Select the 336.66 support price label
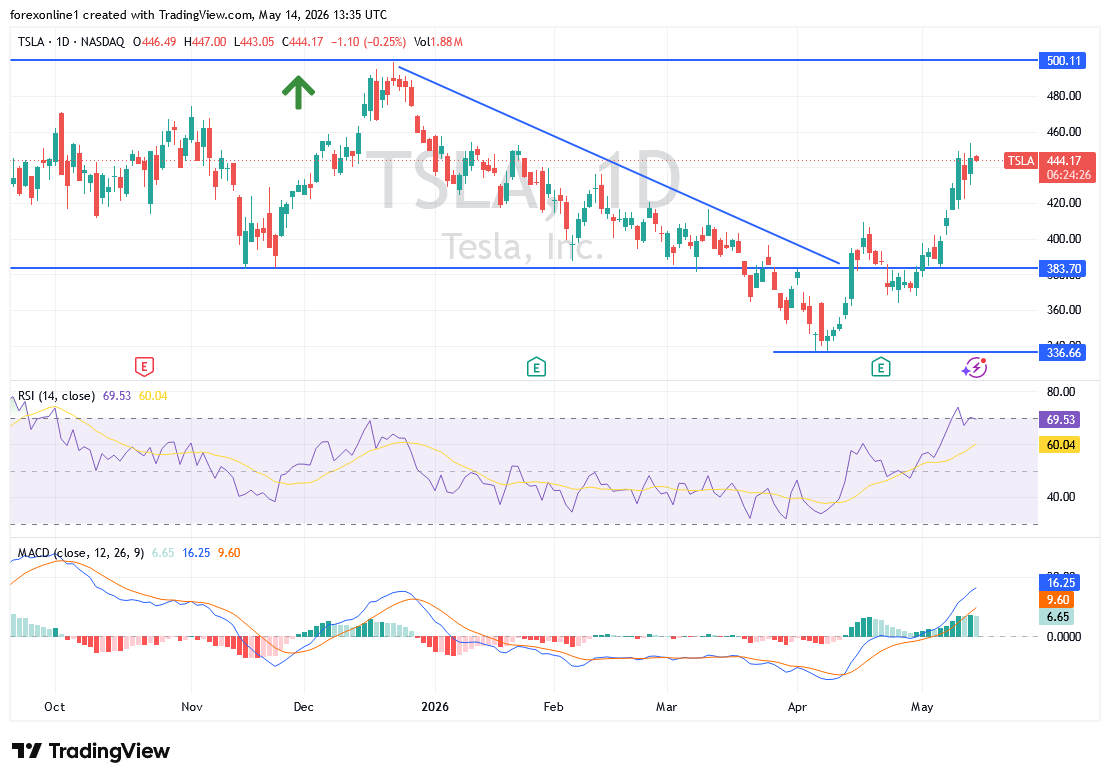This screenshot has width=1110, height=781. pos(1064,353)
